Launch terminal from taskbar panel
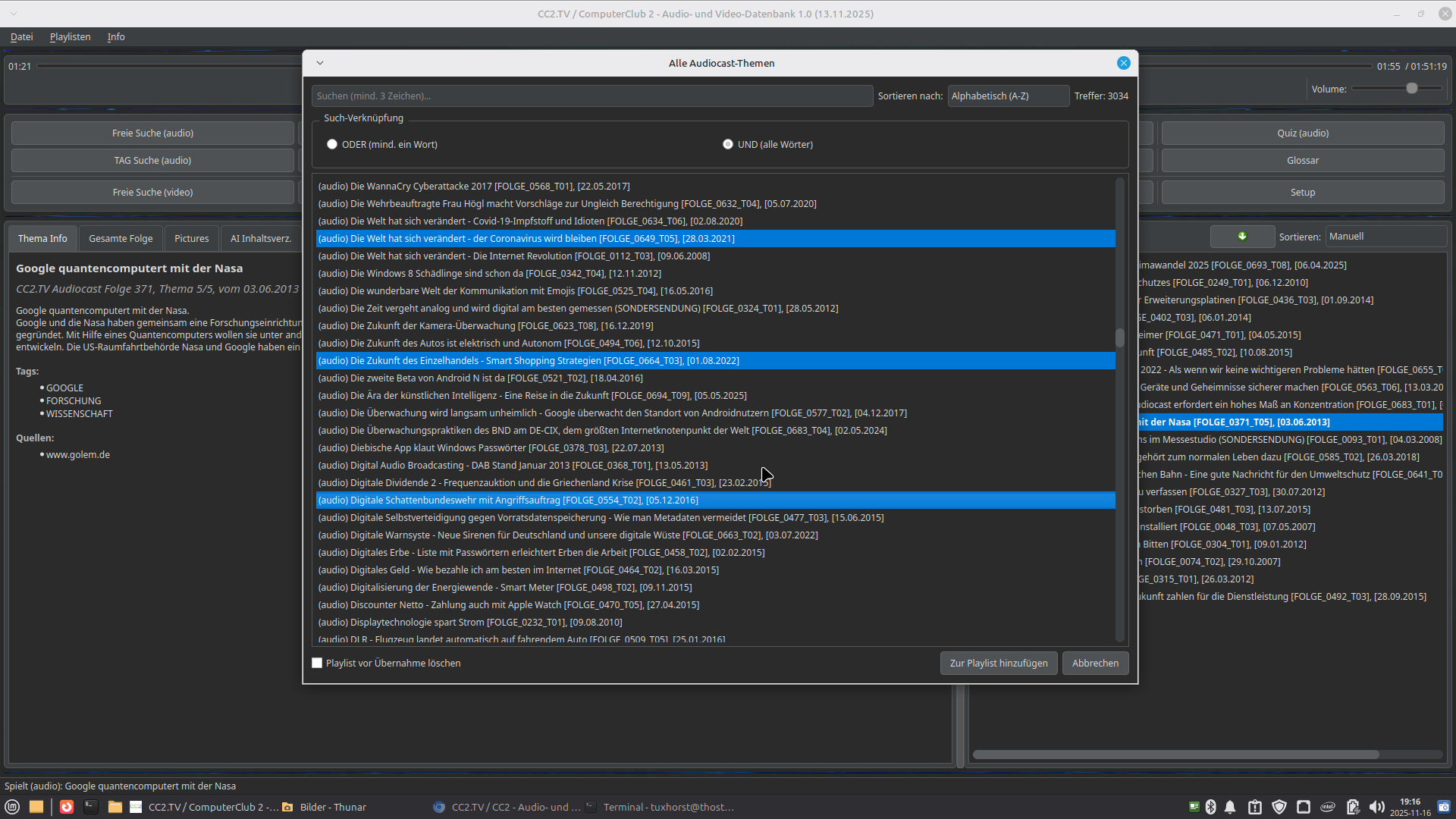 click(91, 807)
